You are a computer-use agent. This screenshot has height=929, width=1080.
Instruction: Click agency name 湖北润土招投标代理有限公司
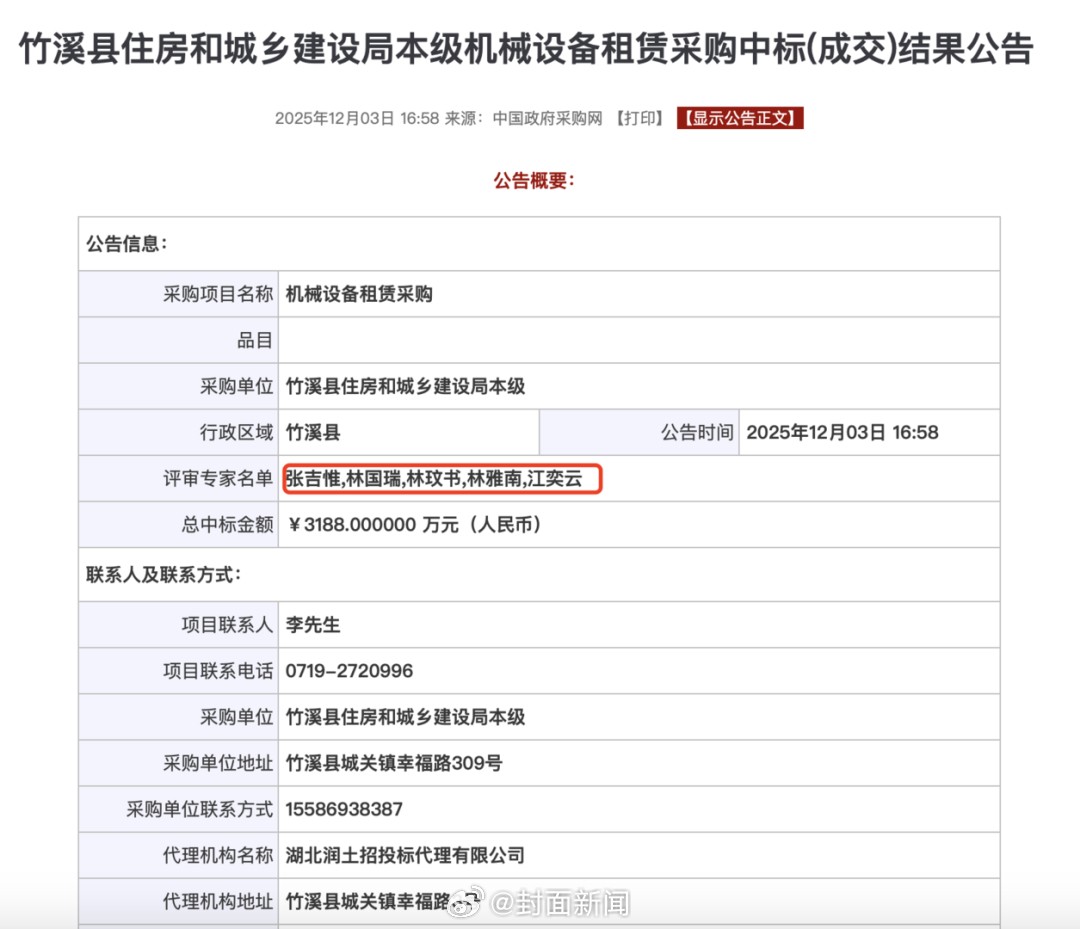pyautogui.click(x=405, y=855)
